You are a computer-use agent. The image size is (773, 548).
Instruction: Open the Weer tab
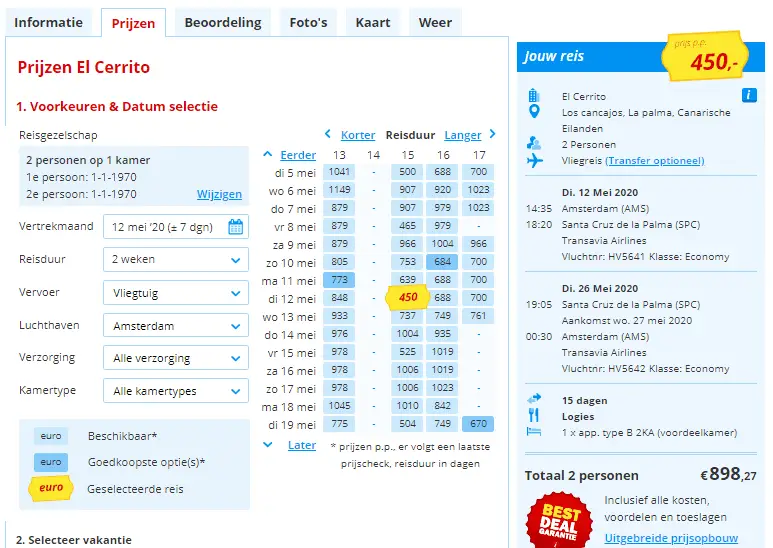[435, 23]
